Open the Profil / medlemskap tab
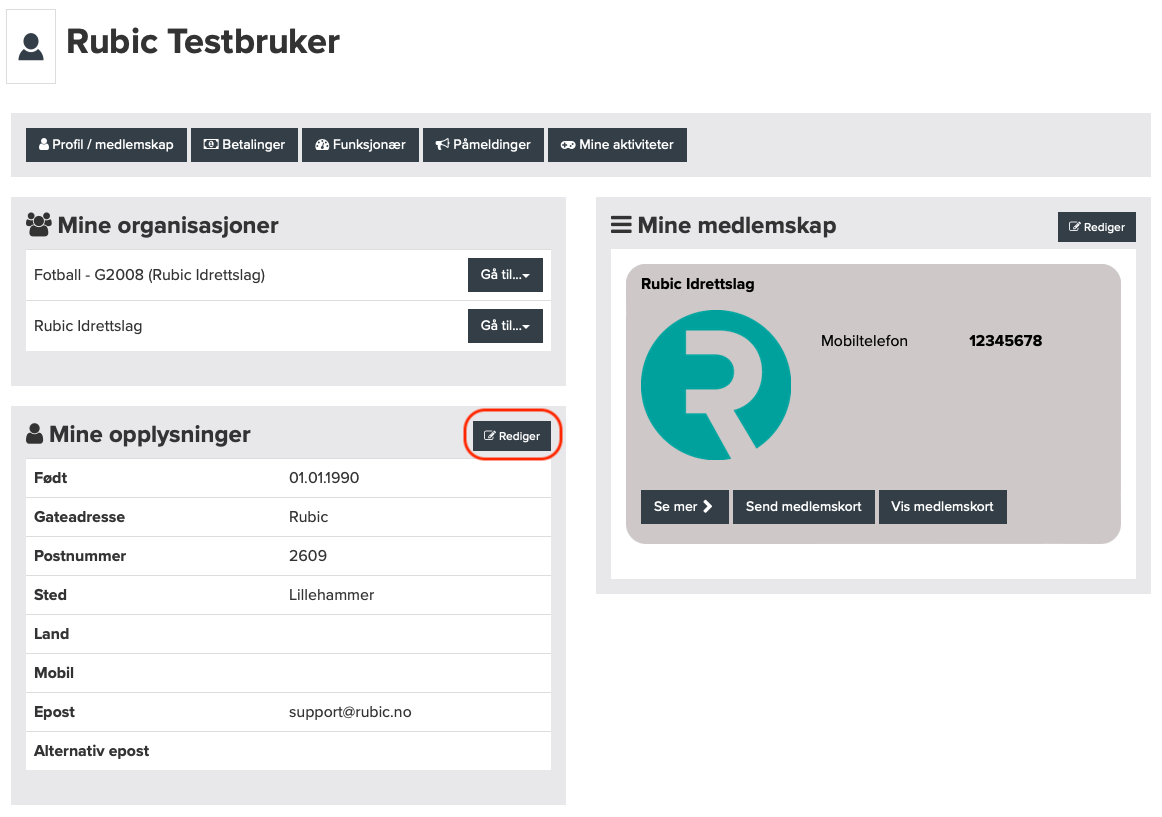The height and width of the screenshot is (817, 1162). coord(106,145)
